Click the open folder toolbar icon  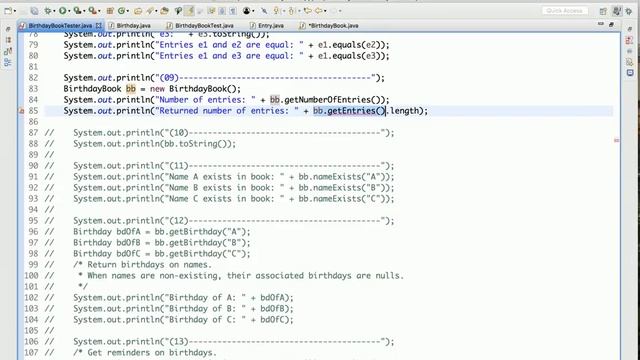click(164, 11)
